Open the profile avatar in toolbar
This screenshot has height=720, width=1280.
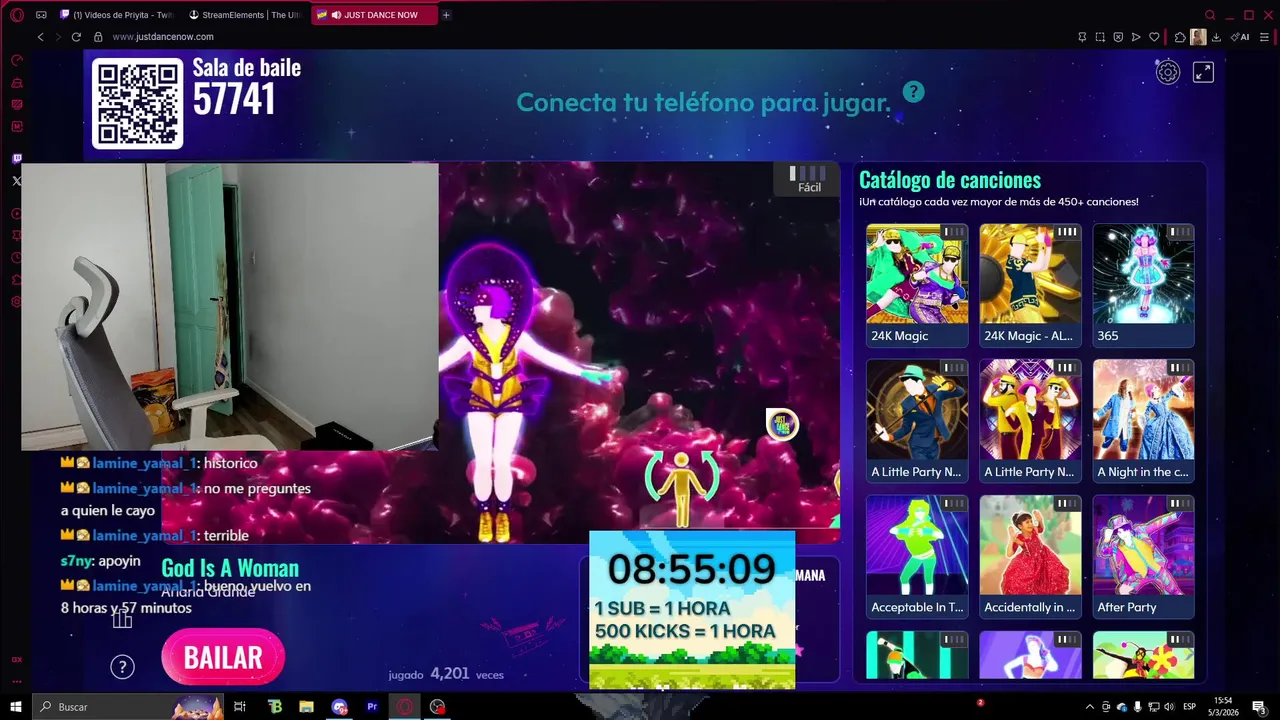[1198, 37]
